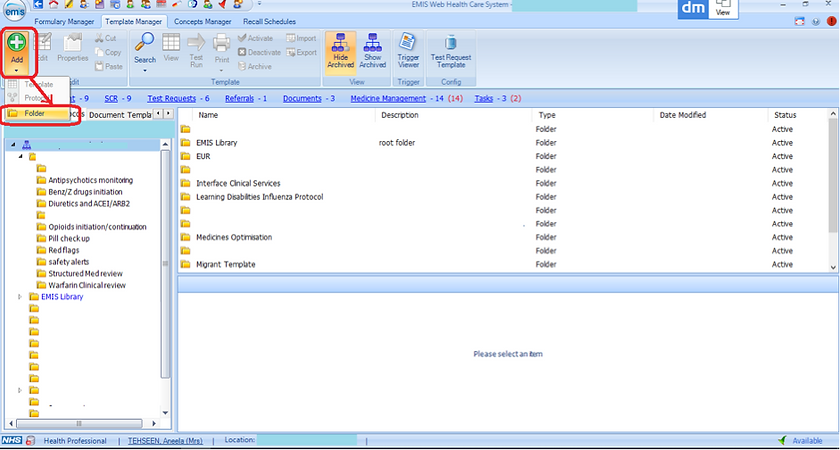The width and height of the screenshot is (840, 450).
Task: Click the Import command
Action: coord(301,38)
